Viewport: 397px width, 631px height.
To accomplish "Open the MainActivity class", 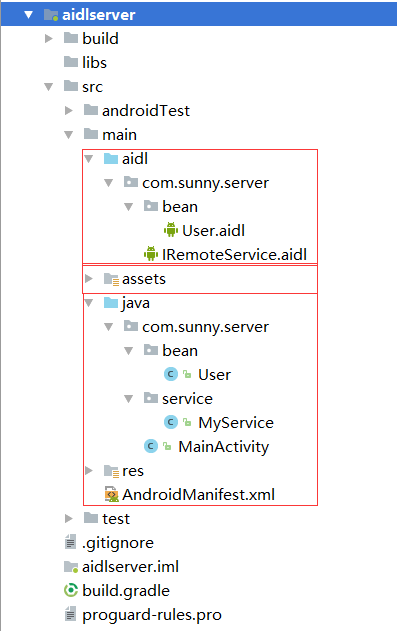I will pyautogui.click(x=224, y=447).
